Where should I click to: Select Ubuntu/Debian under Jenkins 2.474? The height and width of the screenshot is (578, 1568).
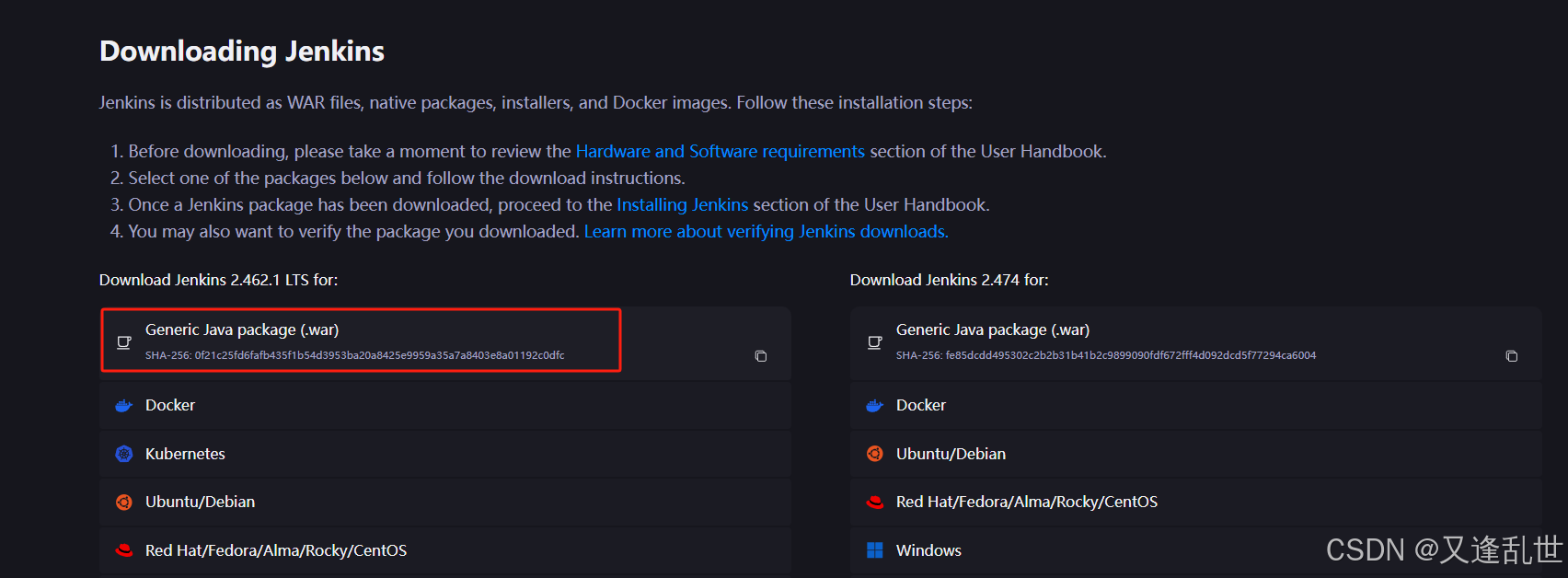(x=1196, y=454)
